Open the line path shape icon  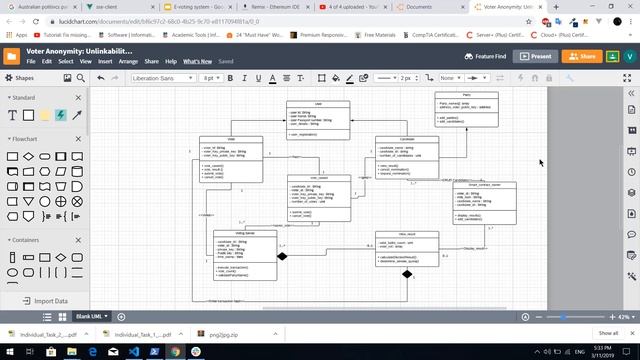(429, 78)
